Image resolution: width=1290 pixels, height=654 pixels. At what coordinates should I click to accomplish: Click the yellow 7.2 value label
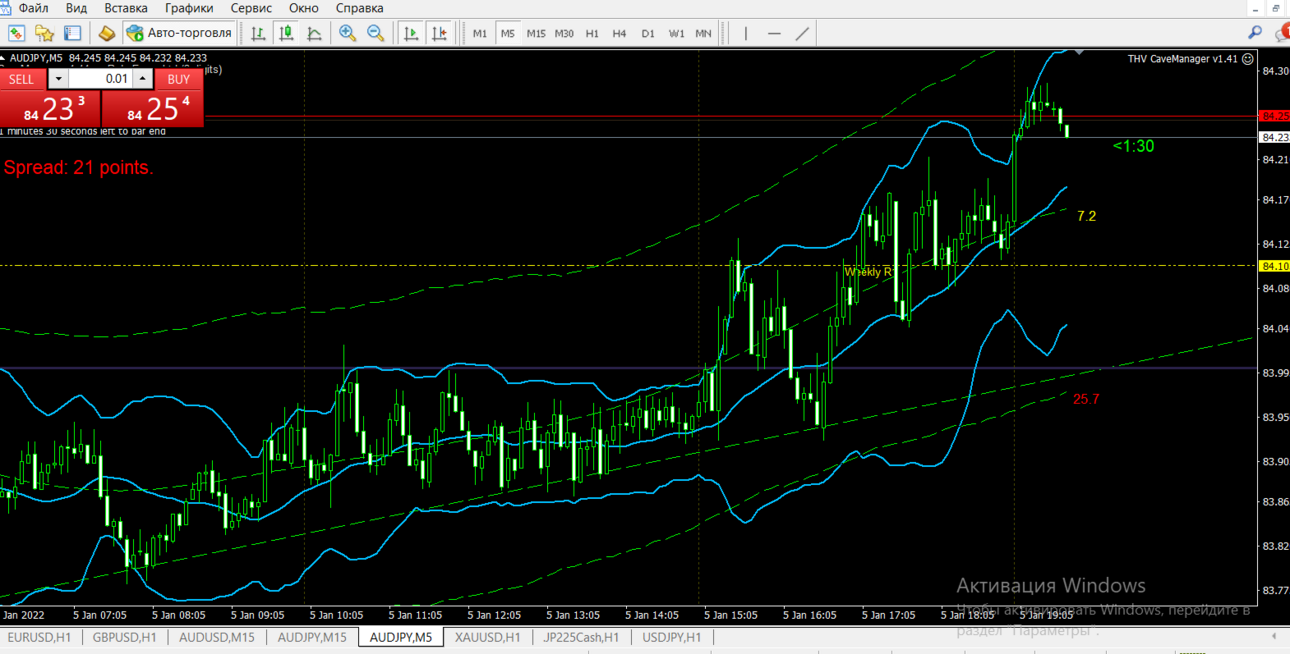[1087, 216]
